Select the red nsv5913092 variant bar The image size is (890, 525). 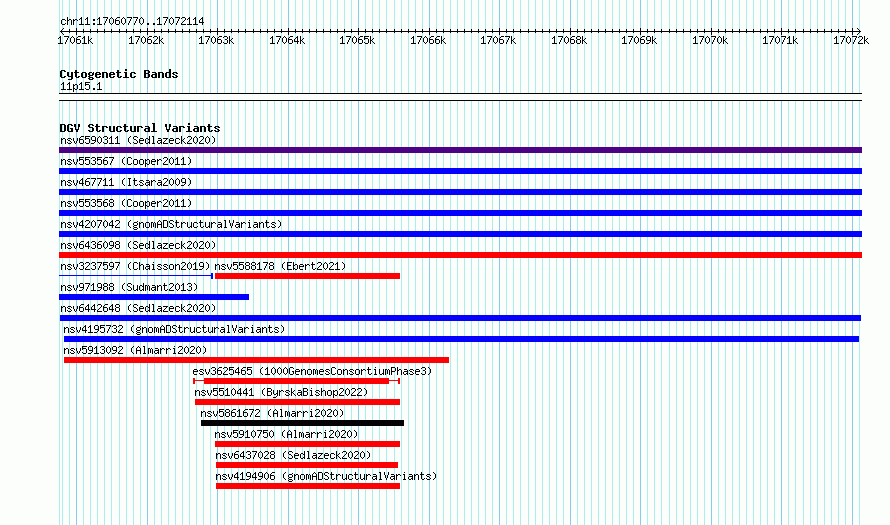[x=256, y=360]
